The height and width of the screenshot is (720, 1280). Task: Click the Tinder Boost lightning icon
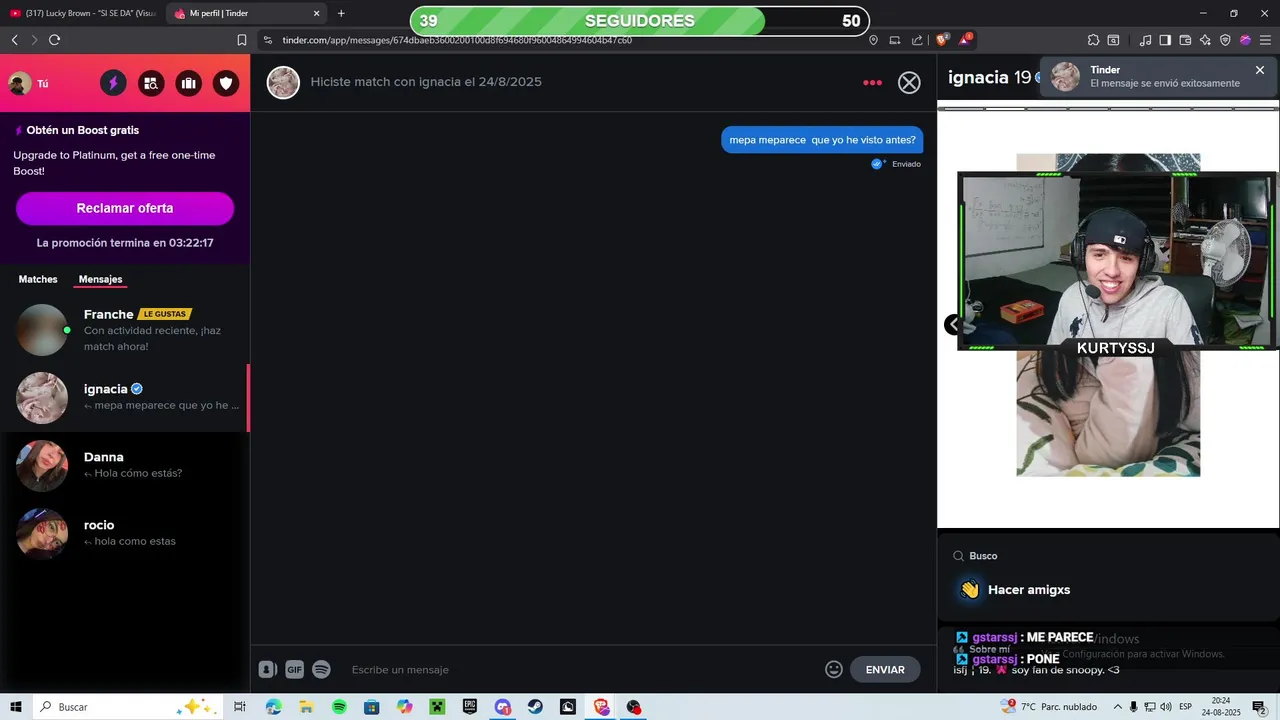(x=113, y=83)
